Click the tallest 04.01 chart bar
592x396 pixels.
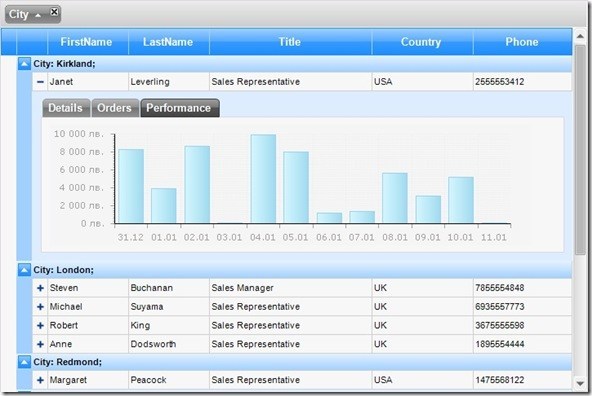click(x=263, y=179)
